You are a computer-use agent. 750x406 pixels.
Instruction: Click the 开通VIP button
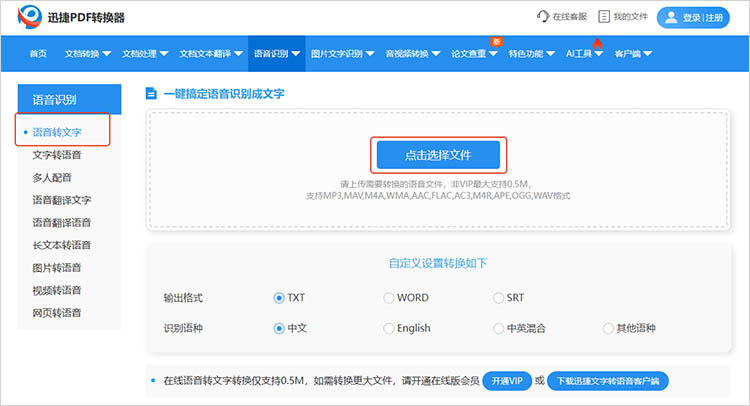507,381
